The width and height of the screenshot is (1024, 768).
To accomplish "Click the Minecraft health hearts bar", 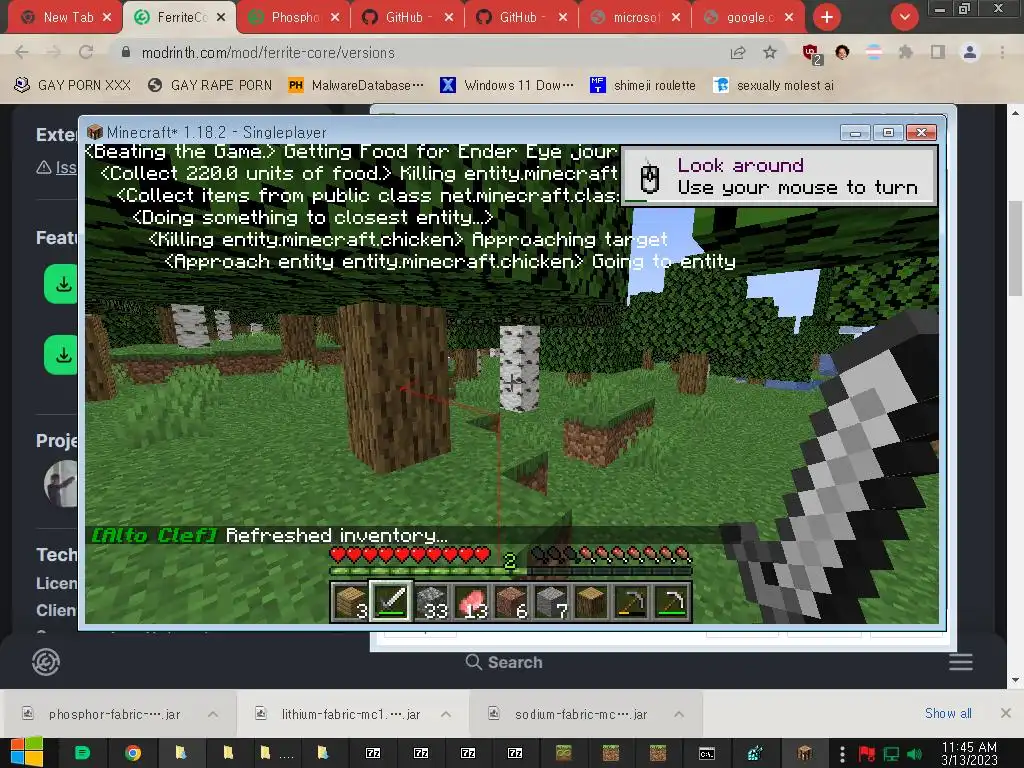I will point(410,554).
